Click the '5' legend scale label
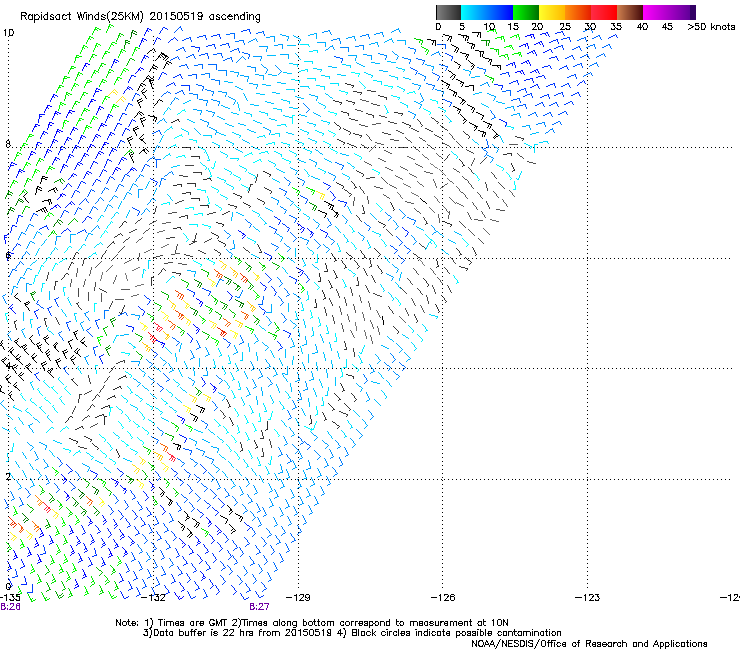 pyautogui.click(x=462, y=27)
